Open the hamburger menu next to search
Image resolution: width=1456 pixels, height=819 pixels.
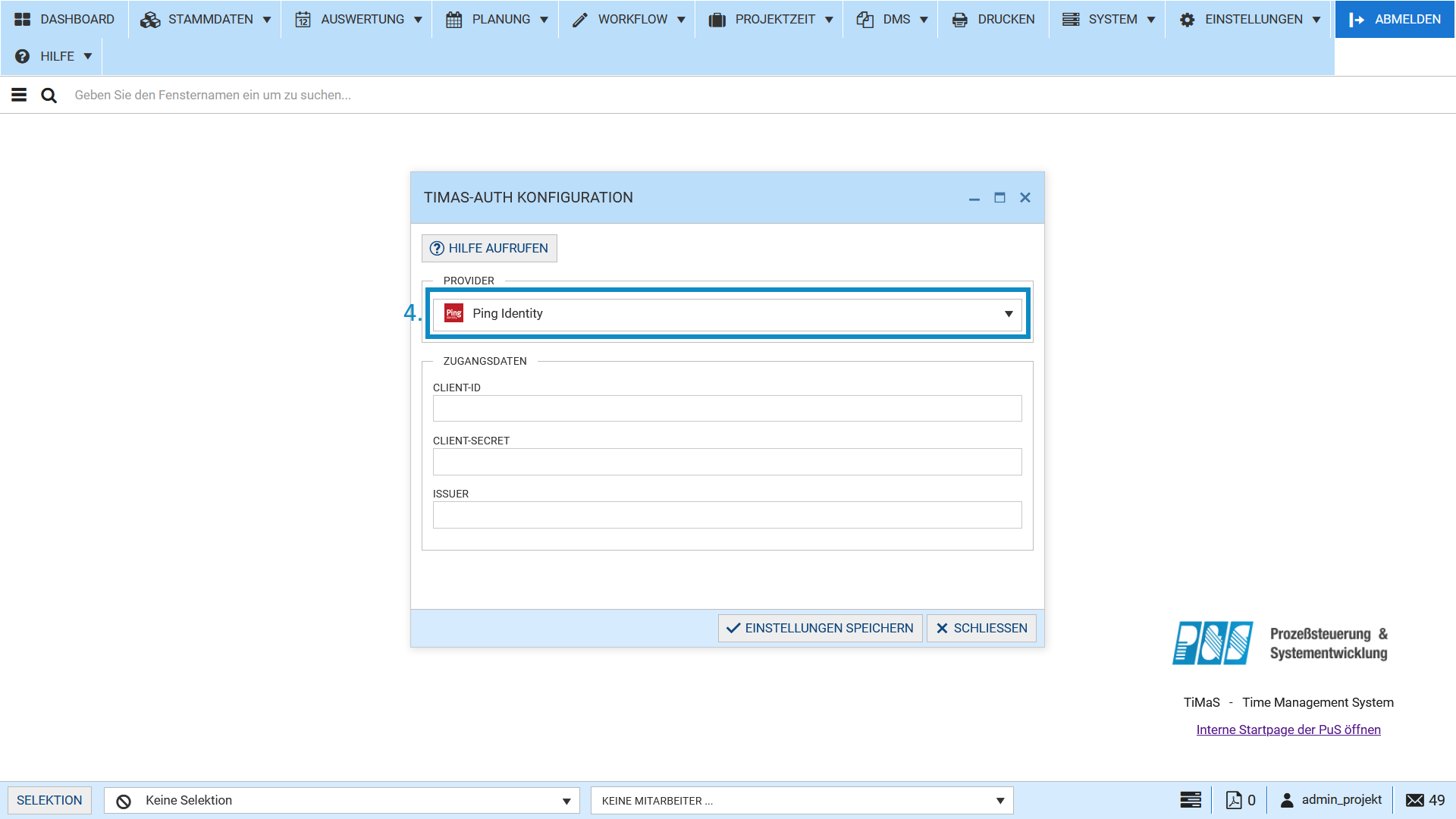click(x=19, y=95)
